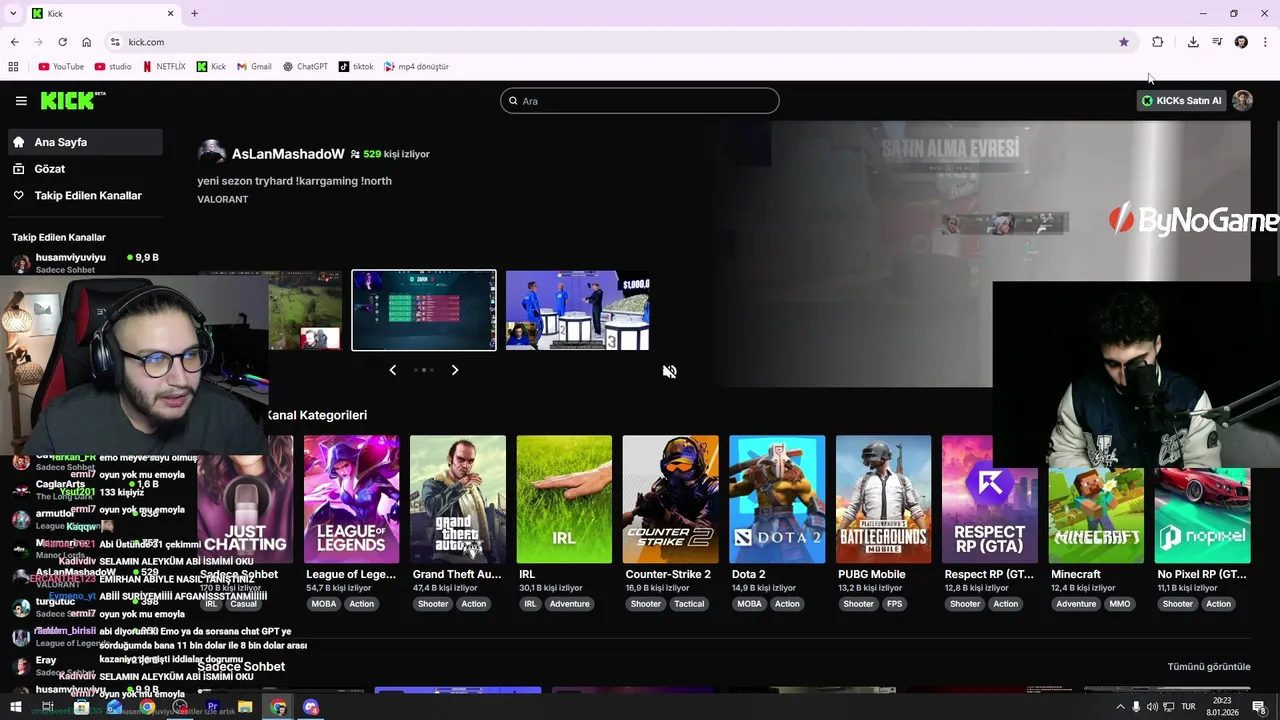Open Premiere Pro from the taskbar
Viewport: 1280px width, 720px height.
212,707
